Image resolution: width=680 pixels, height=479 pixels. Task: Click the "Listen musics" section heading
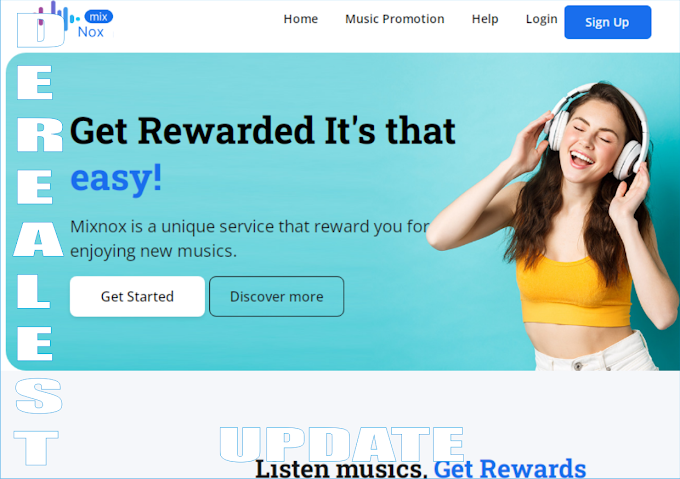tap(341, 469)
